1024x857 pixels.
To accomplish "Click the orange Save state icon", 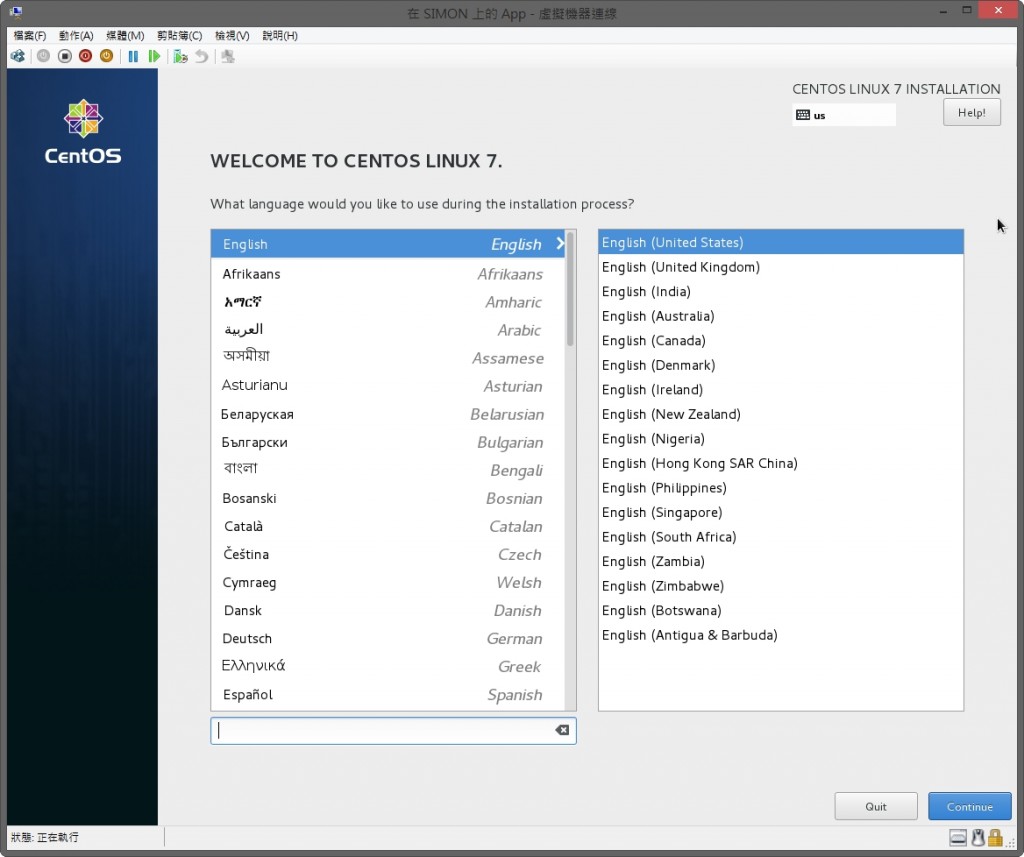I will click(106, 56).
